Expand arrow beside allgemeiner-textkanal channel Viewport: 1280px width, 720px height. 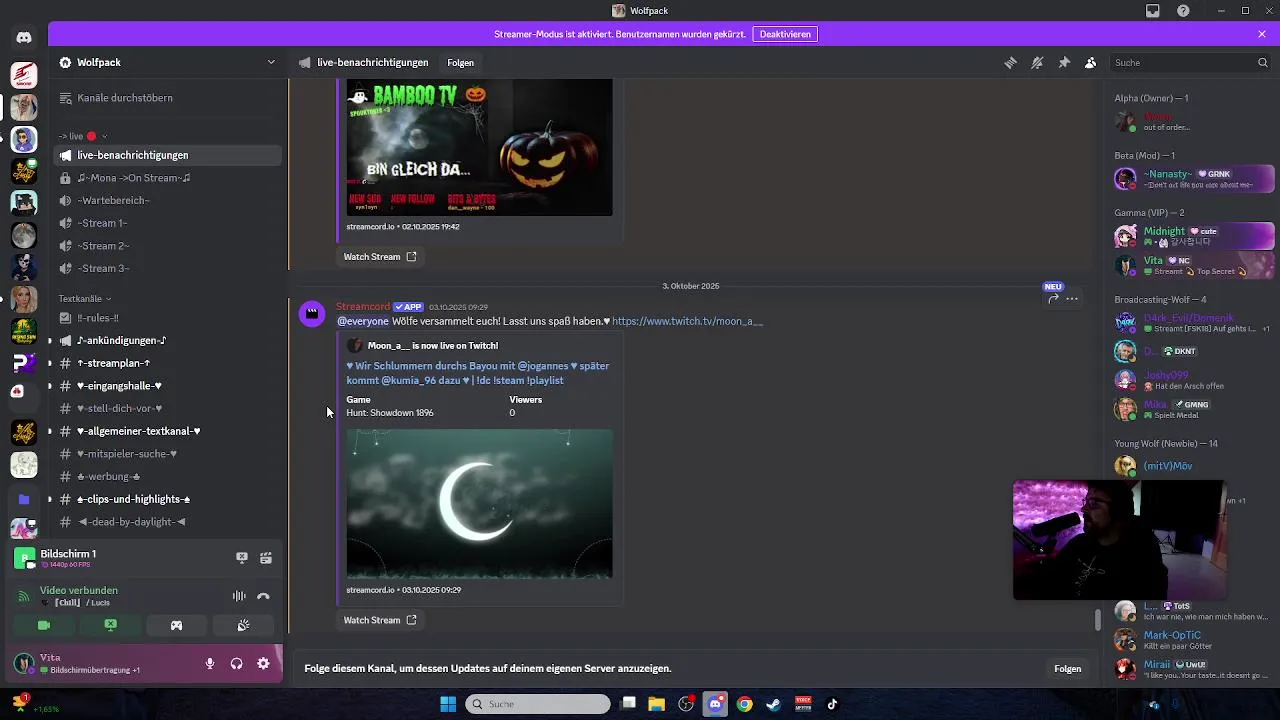(49, 431)
